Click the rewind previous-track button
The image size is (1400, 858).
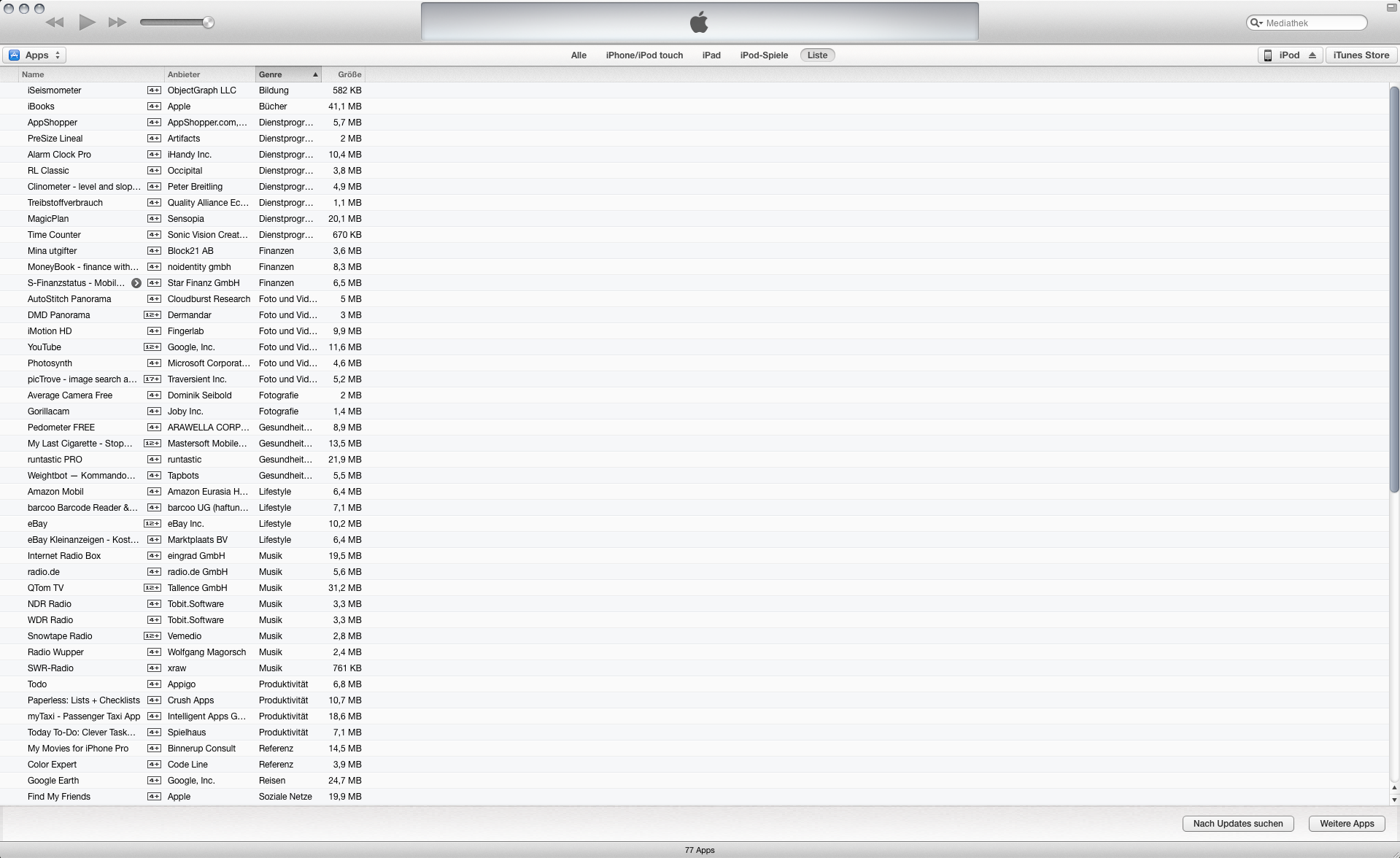coord(55,23)
